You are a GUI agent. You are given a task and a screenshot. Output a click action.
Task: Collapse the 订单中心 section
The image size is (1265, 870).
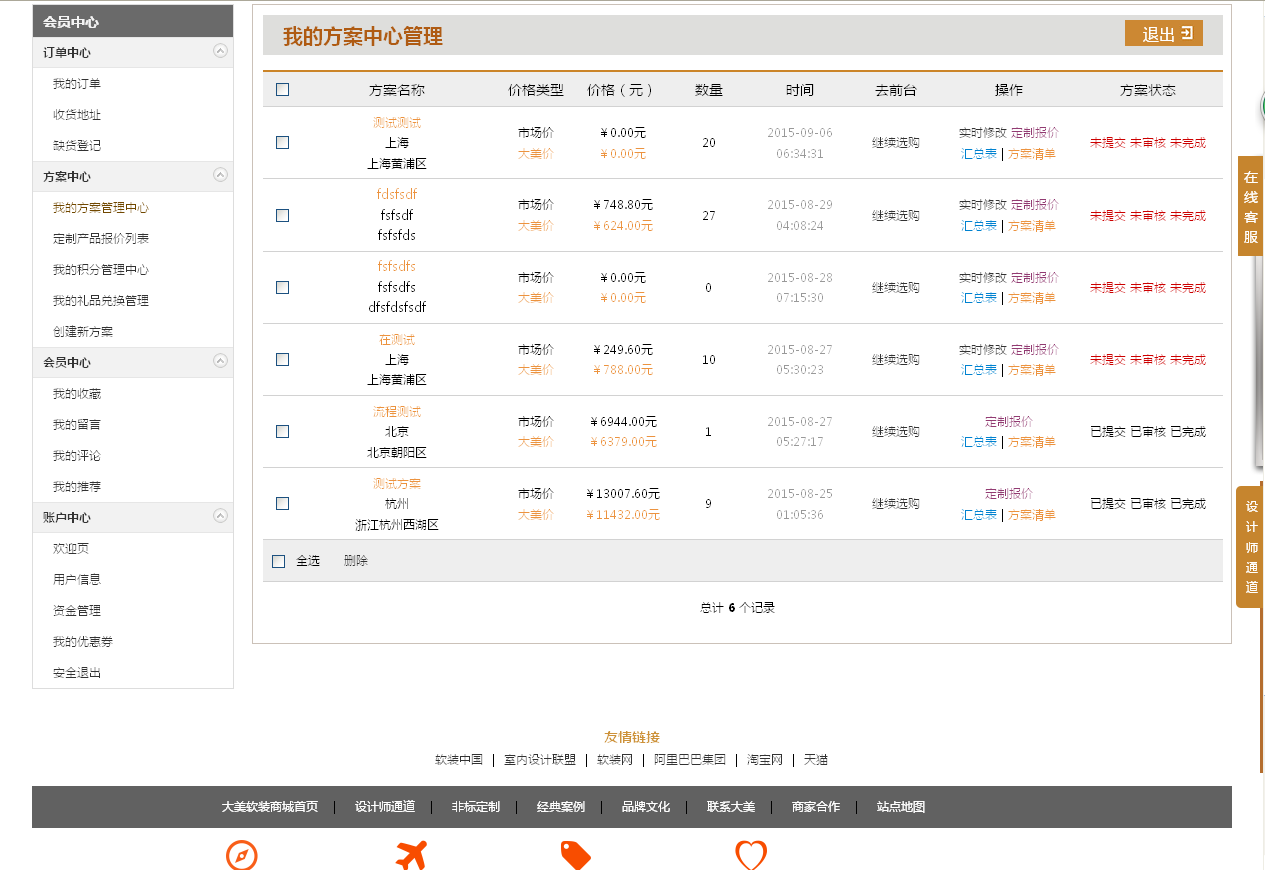pyautogui.click(x=220, y=51)
